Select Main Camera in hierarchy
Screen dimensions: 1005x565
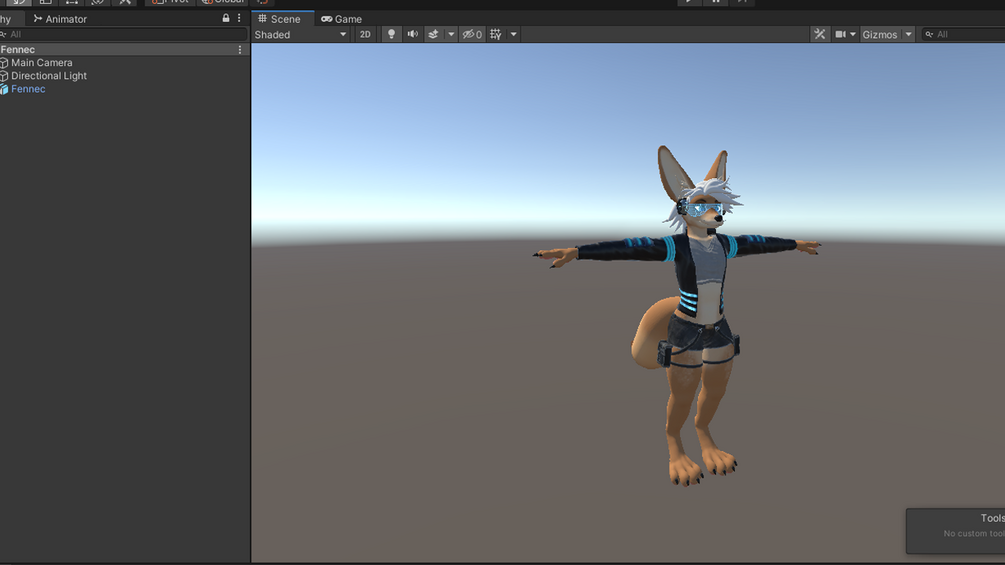pyautogui.click(x=42, y=63)
